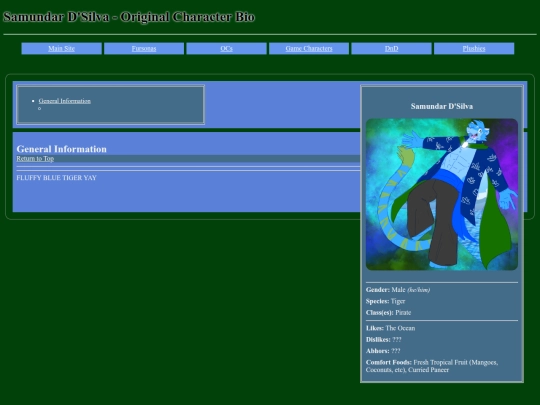Viewport: 540px width, 405px height.
Task: Go to the Fursonas page
Action: coord(144,49)
